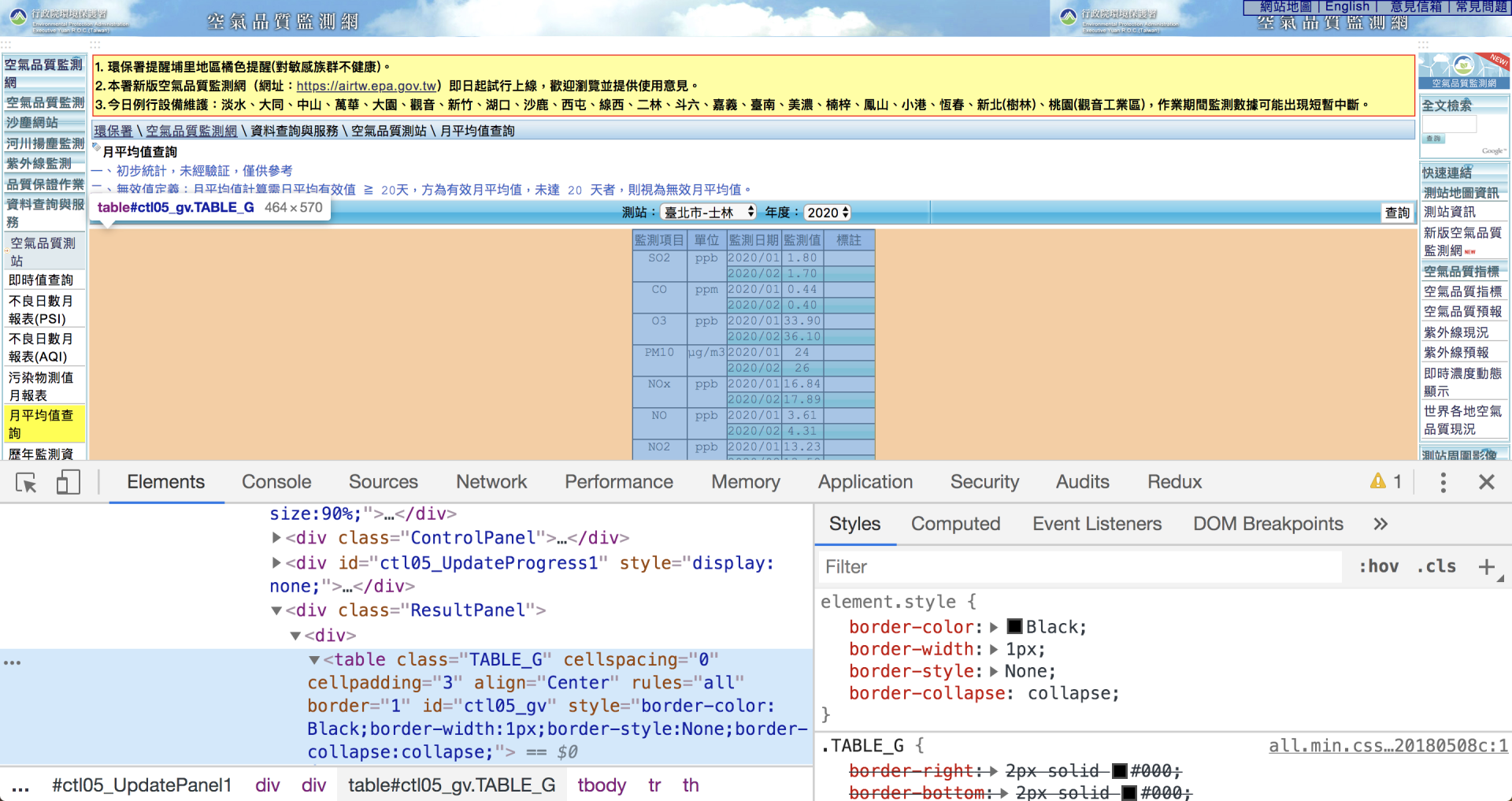Focus the styles Filter field

[x=1079, y=566]
